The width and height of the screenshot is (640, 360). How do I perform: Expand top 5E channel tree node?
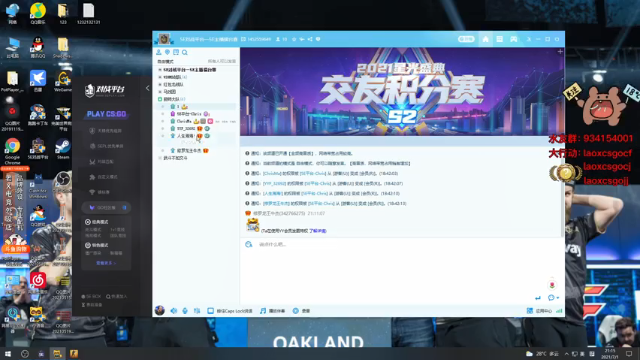click(x=160, y=70)
